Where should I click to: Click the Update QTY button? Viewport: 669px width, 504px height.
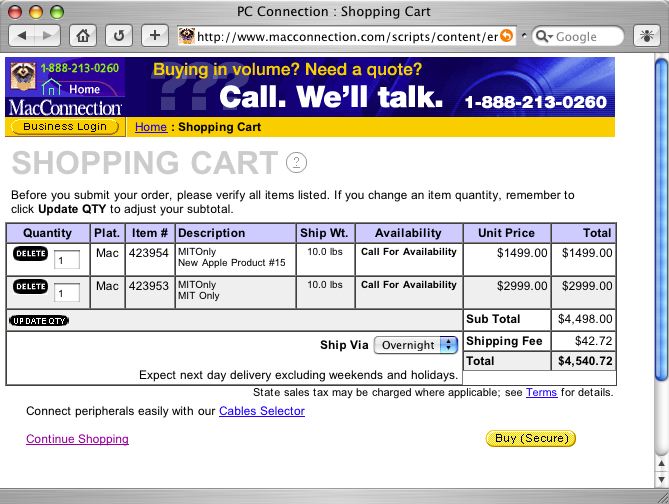tap(39, 320)
